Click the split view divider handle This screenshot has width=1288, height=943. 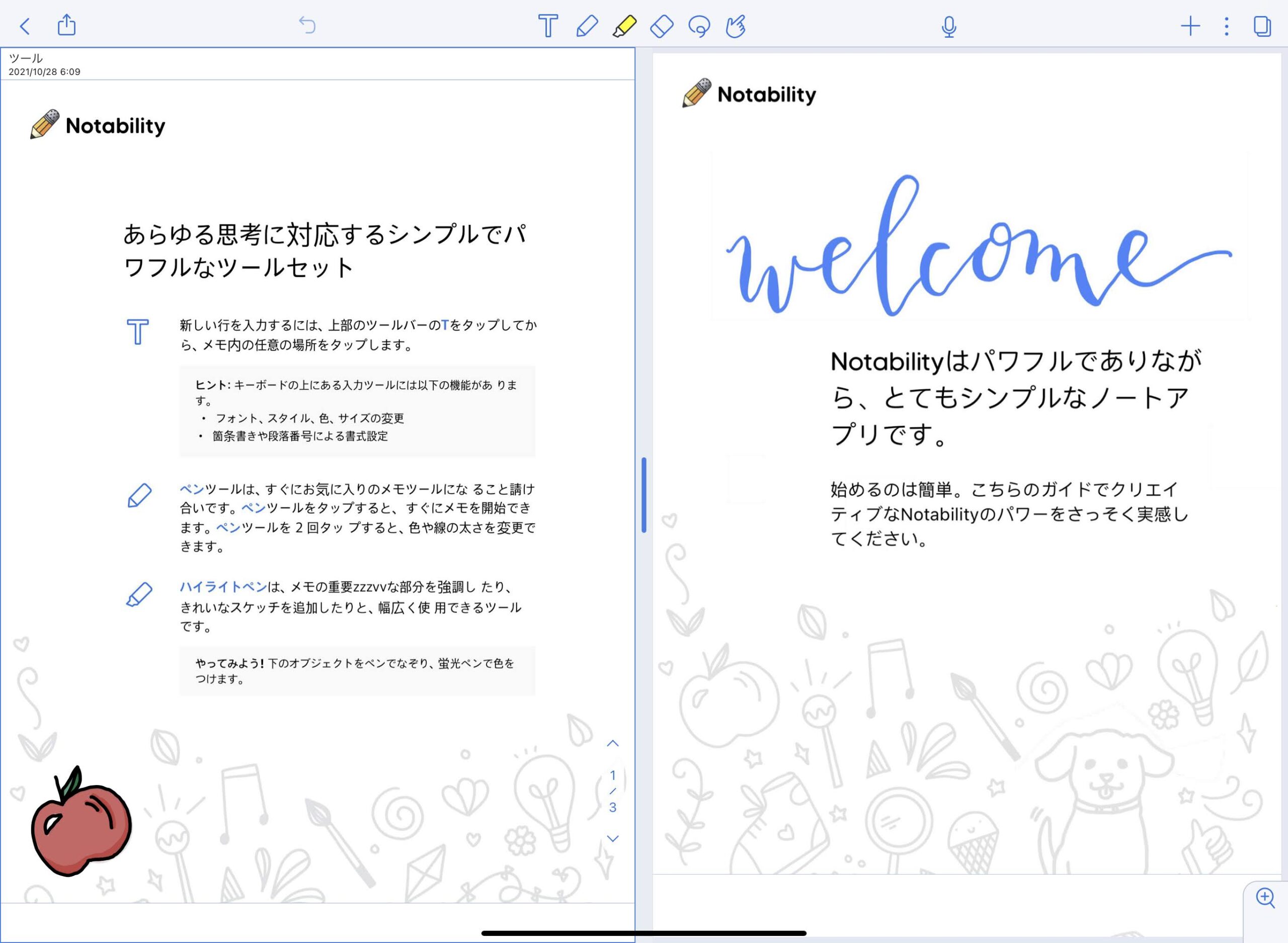pos(643,495)
